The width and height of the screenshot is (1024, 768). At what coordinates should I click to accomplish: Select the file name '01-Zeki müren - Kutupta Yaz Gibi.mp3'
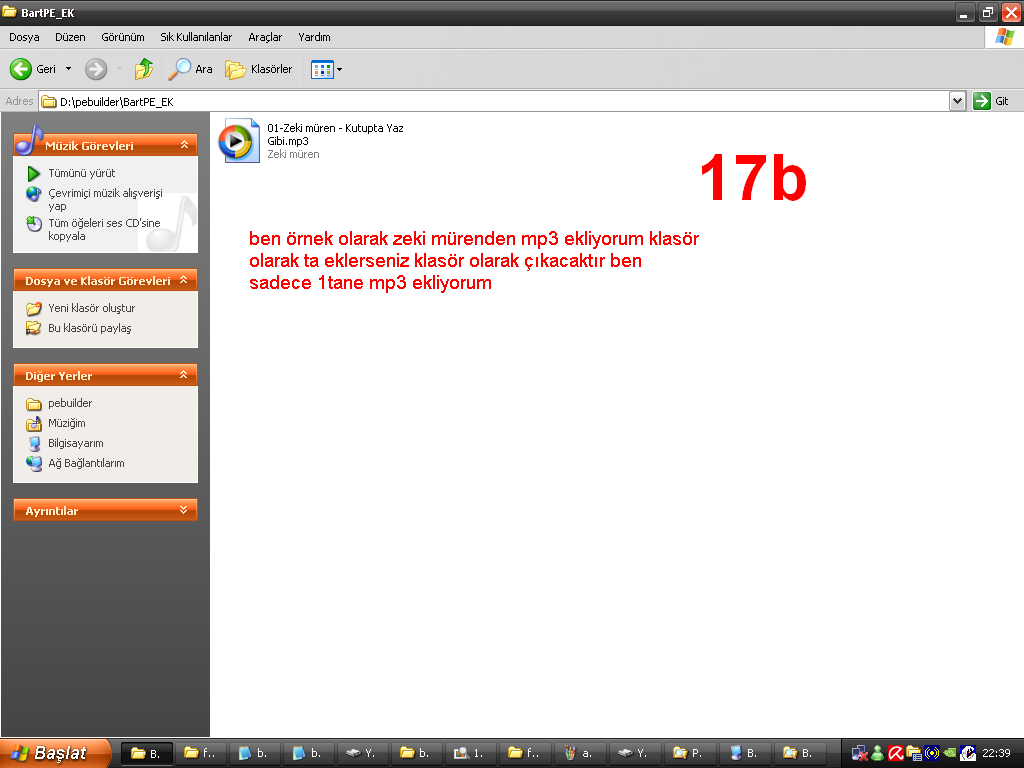click(x=335, y=135)
